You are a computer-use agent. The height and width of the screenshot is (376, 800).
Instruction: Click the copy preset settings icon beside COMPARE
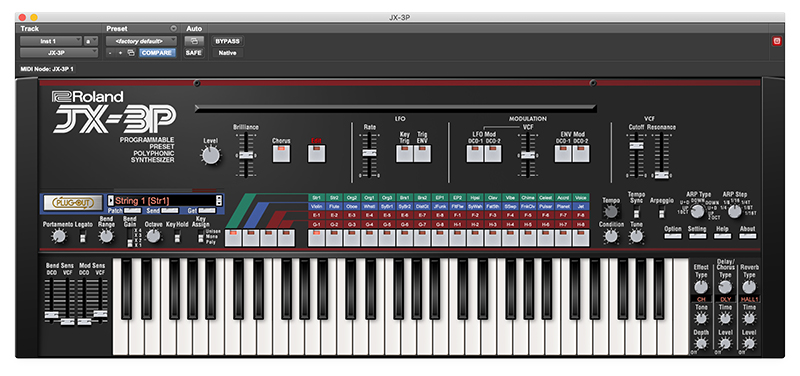(131, 53)
